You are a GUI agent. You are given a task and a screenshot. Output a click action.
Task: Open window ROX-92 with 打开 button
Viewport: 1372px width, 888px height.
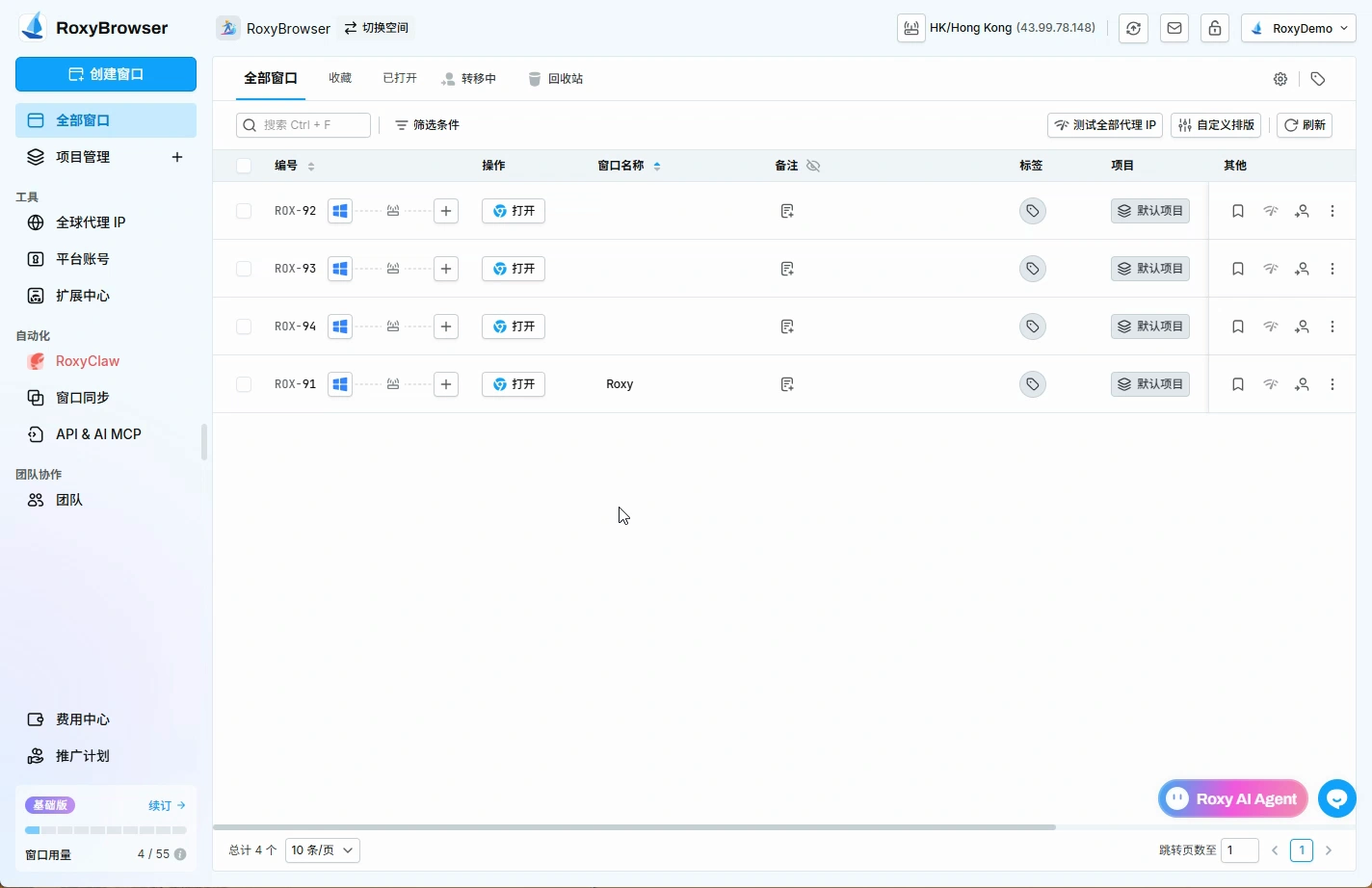514,211
